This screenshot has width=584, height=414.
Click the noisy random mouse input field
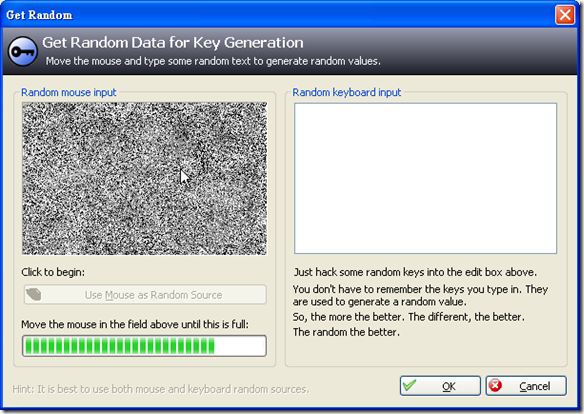(x=145, y=179)
